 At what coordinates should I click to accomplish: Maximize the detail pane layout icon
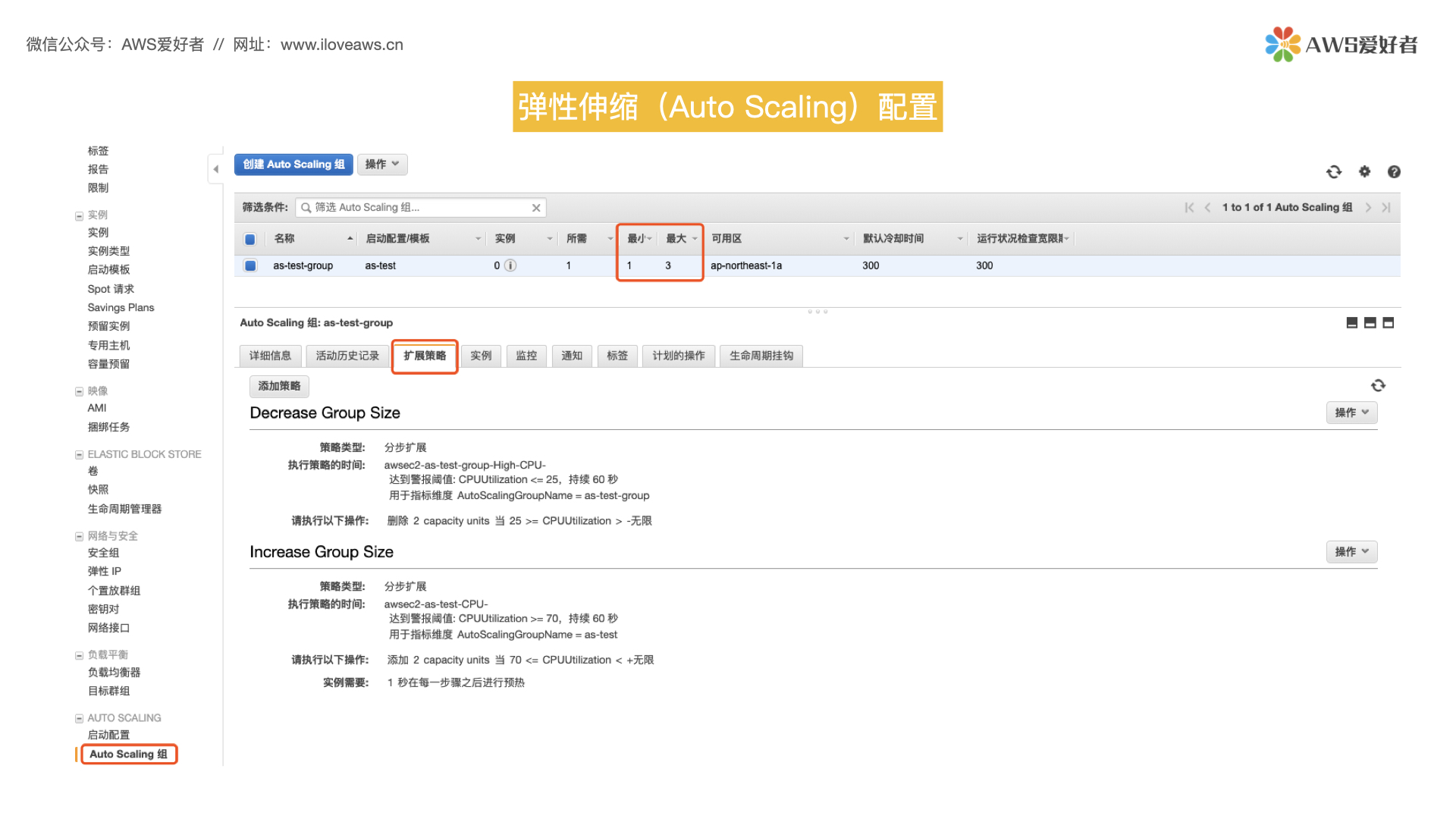(1388, 323)
